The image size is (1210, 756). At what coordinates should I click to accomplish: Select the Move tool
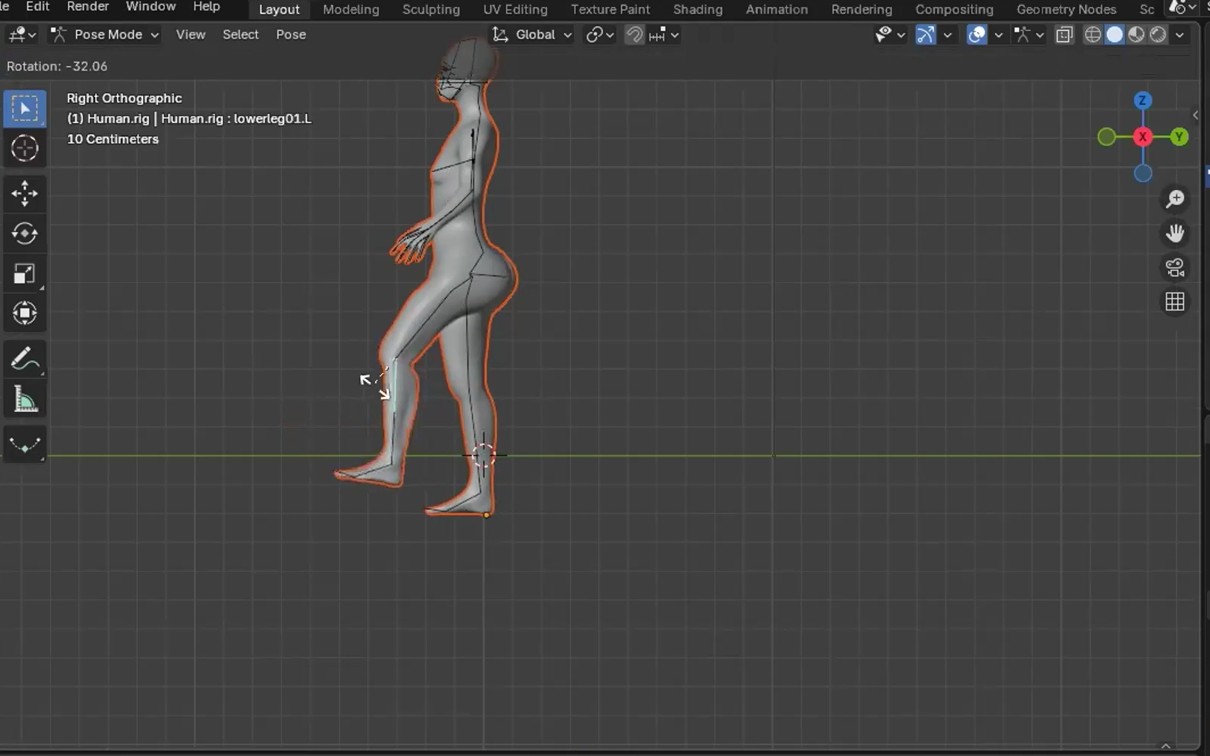(25, 193)
